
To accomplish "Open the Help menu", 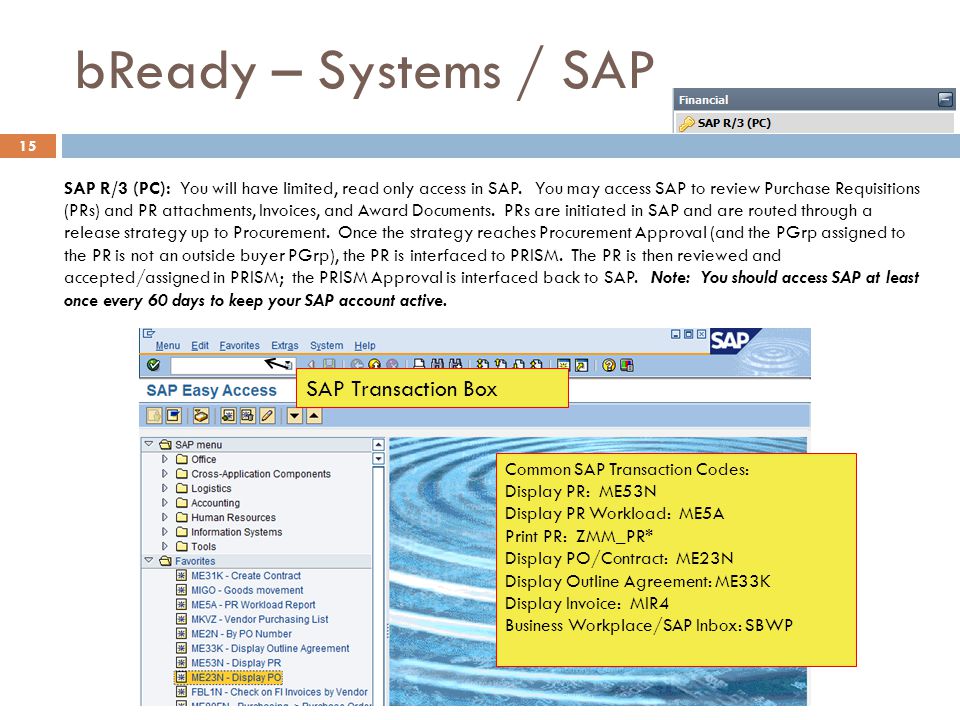I will pos(365,345).
